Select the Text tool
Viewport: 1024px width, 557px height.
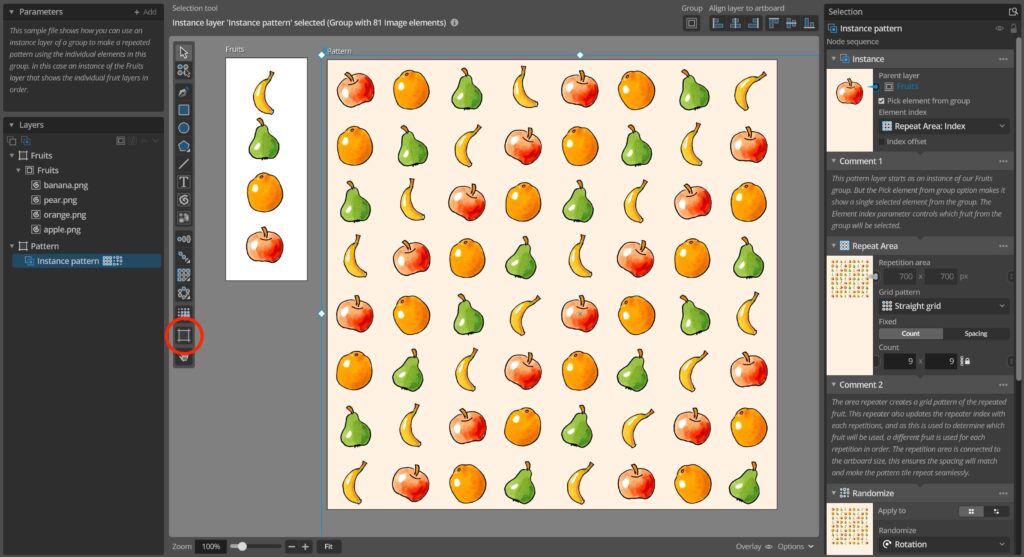184,182
